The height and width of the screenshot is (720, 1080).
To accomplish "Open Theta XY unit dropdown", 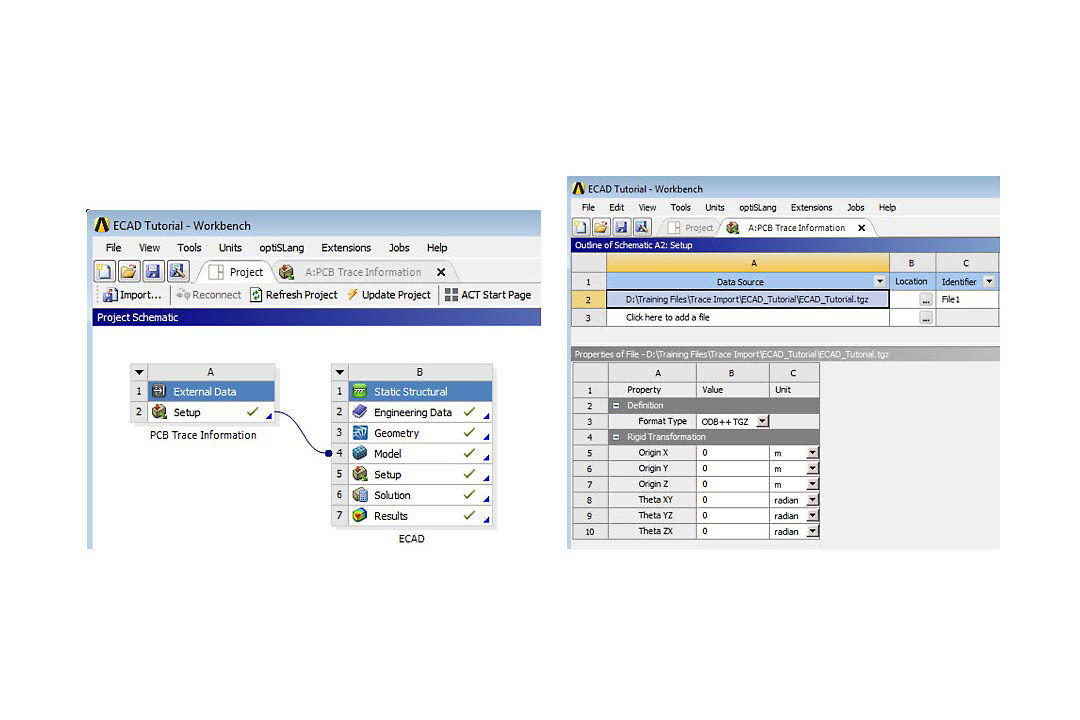I will tap(813, 500).
